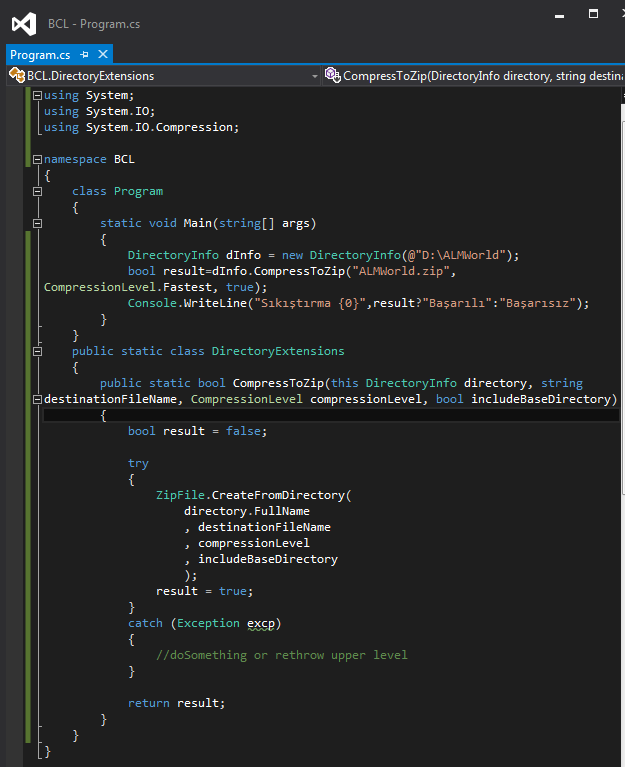
Task: Collapse the using directives block
Action: (x=37, y=96)
